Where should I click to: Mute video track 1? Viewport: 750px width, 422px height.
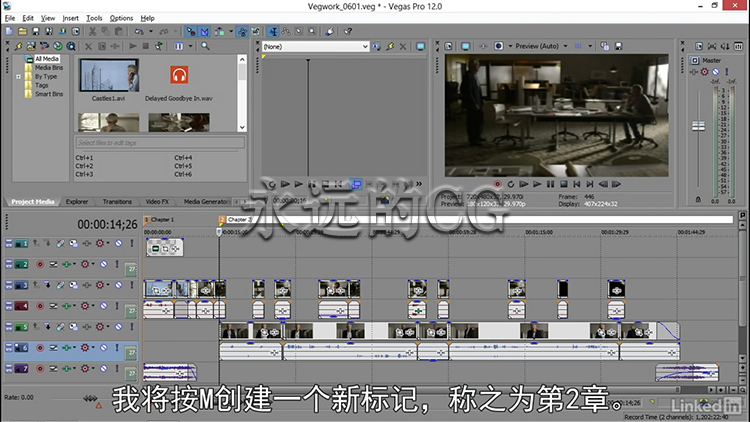click(x=118, y=244)
